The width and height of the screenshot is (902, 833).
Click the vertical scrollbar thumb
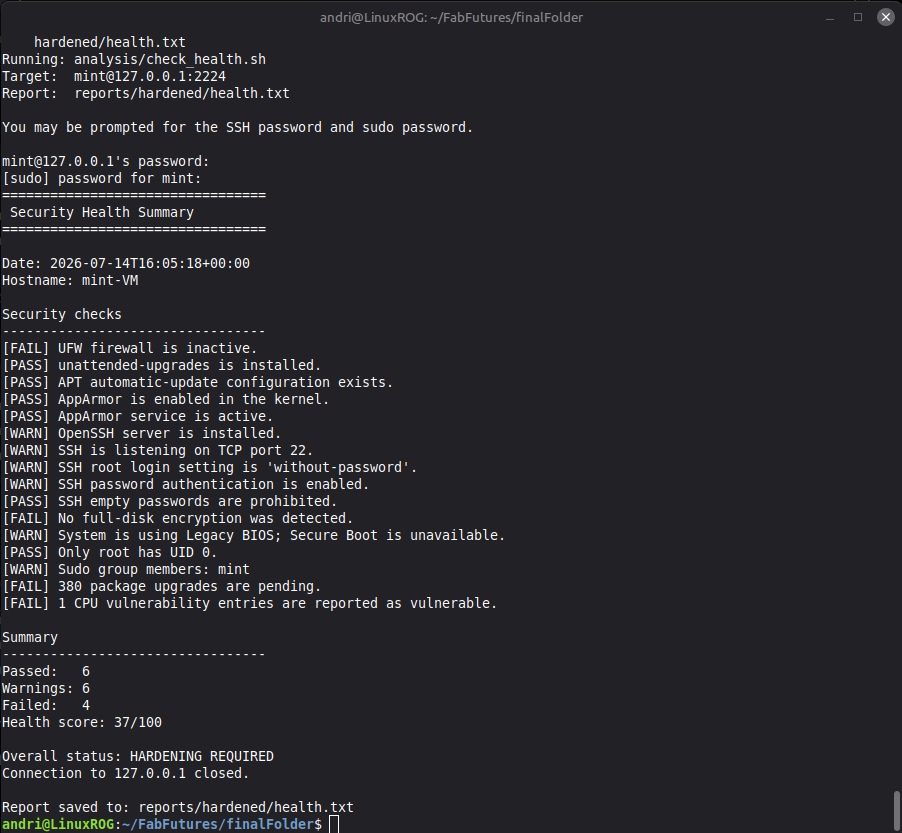(x=896, y=811)
